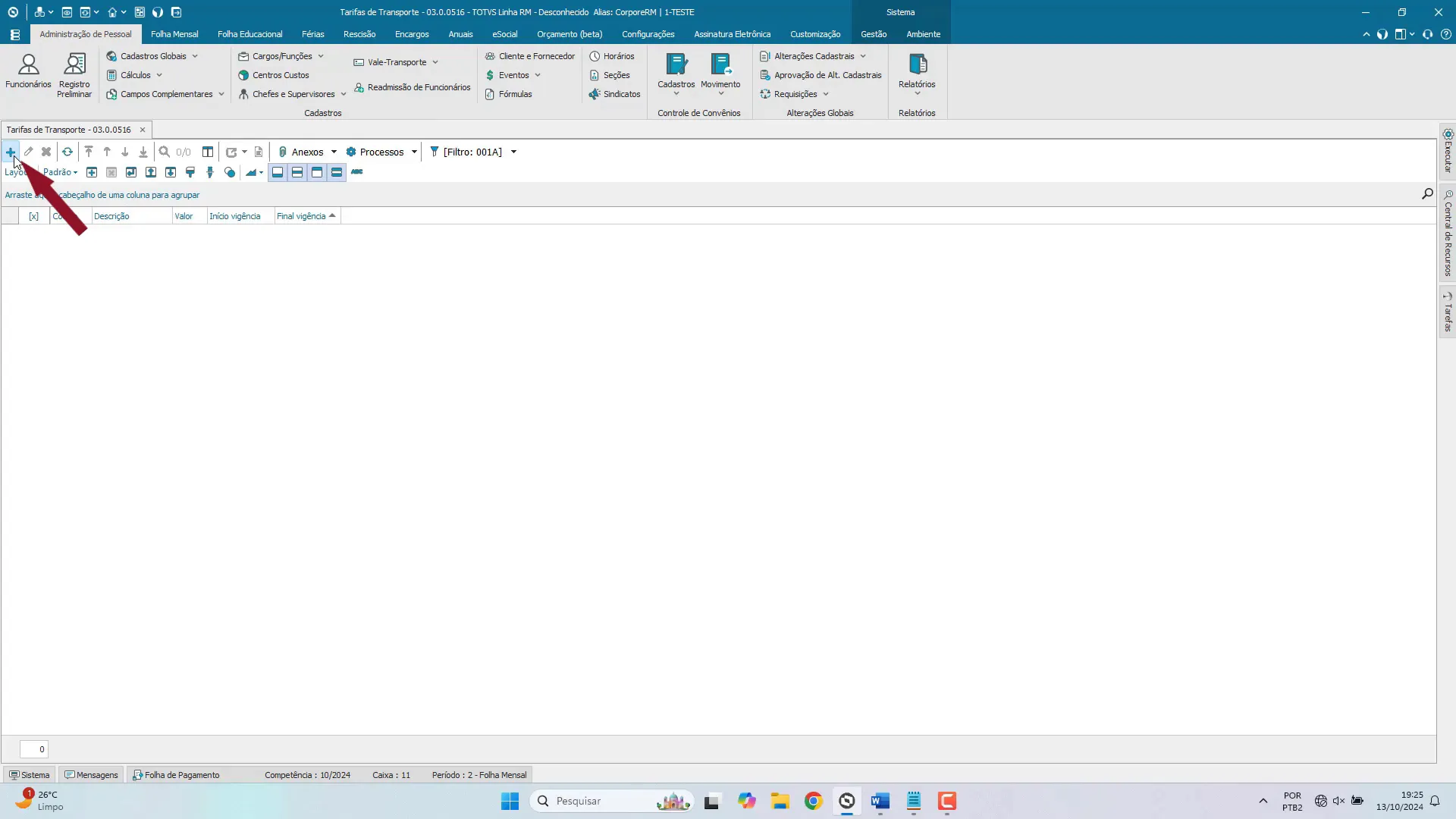Sort by the Final vigência column header
Viewport: 1456px width, 819px height.
(307, 216)
